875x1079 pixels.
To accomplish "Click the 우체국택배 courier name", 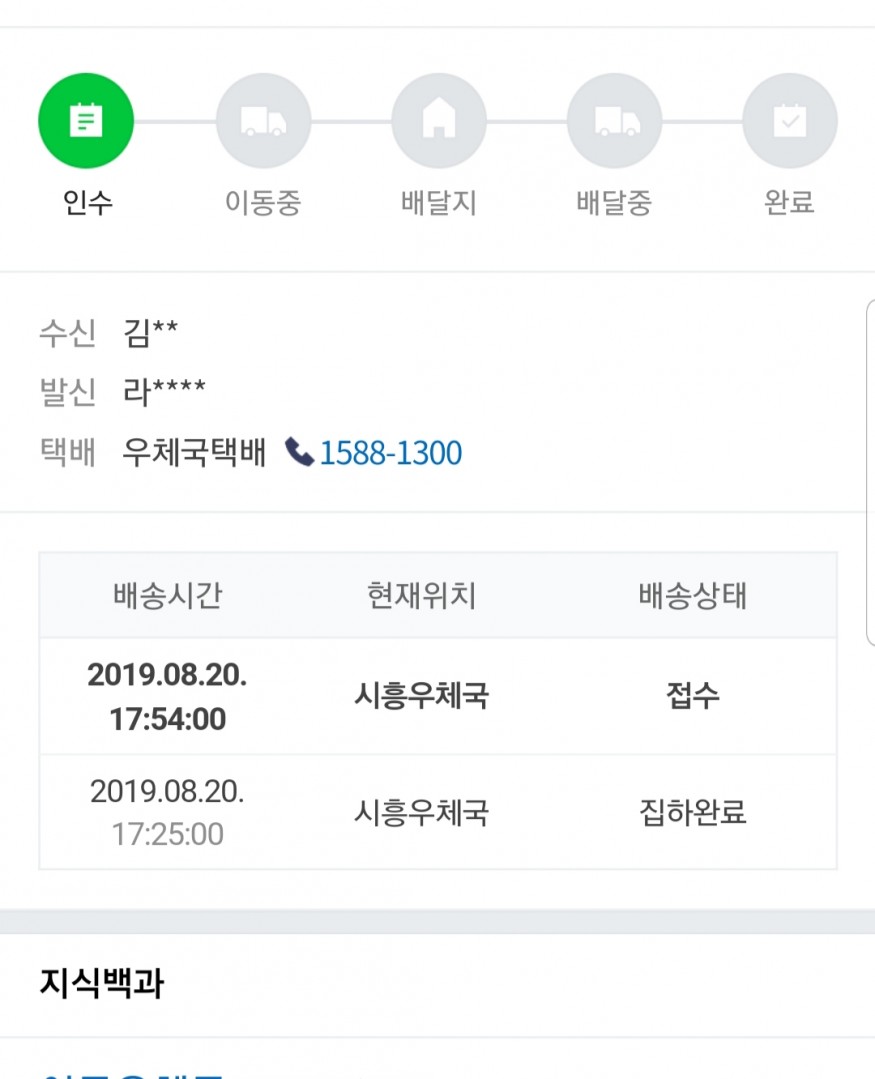I will 194,452.
